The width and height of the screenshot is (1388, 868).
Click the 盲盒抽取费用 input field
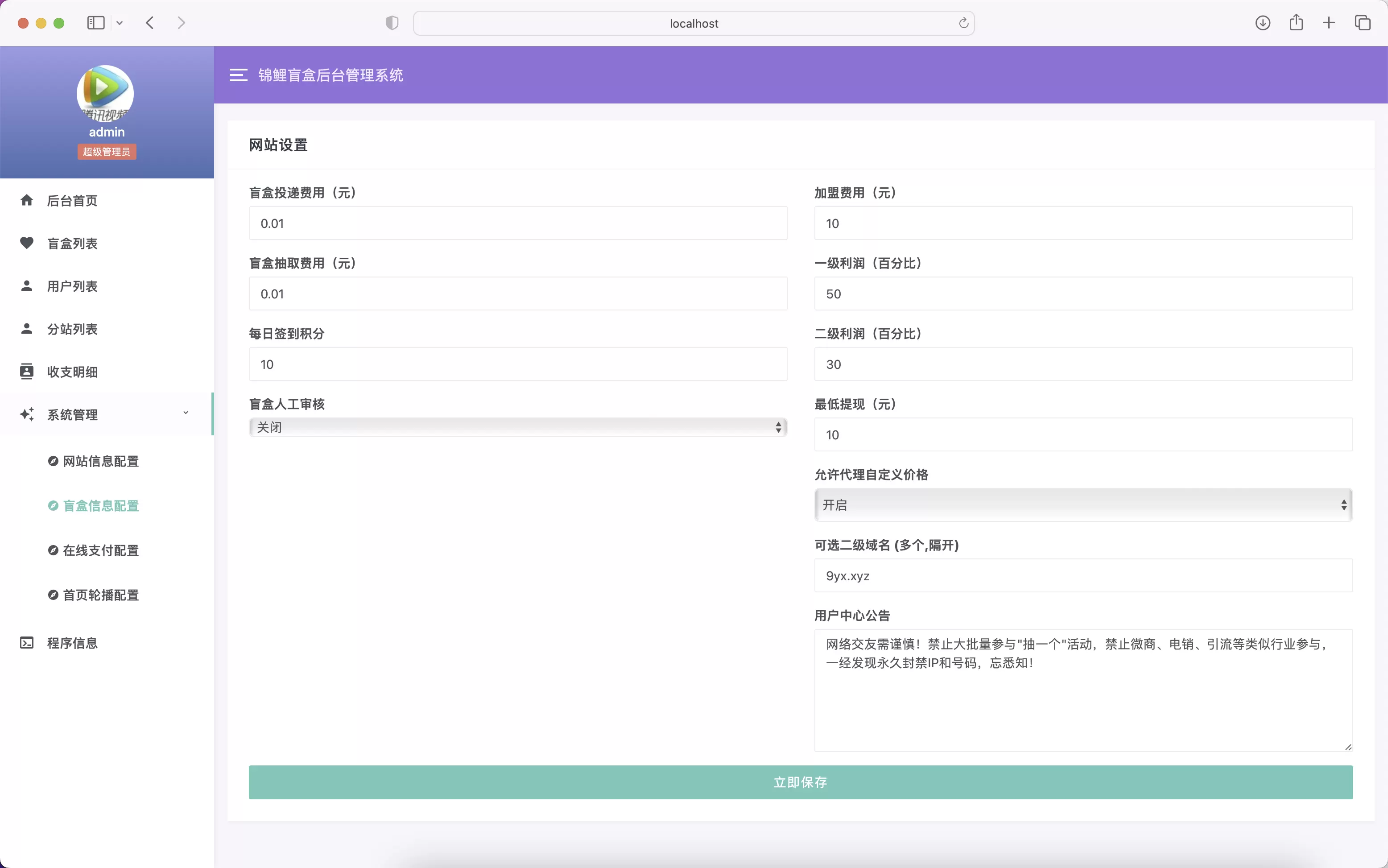[x=518, y=294]
